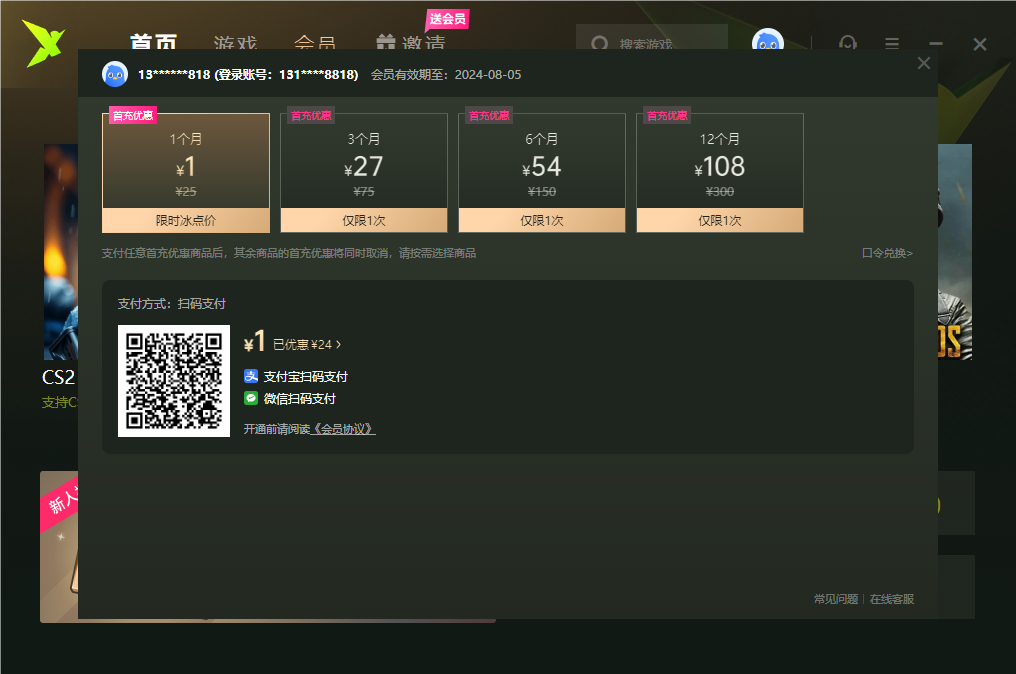Viewport: 1016px width, 674px height.
Task: Minimize the main window
Action: click(x=936, y=43)
